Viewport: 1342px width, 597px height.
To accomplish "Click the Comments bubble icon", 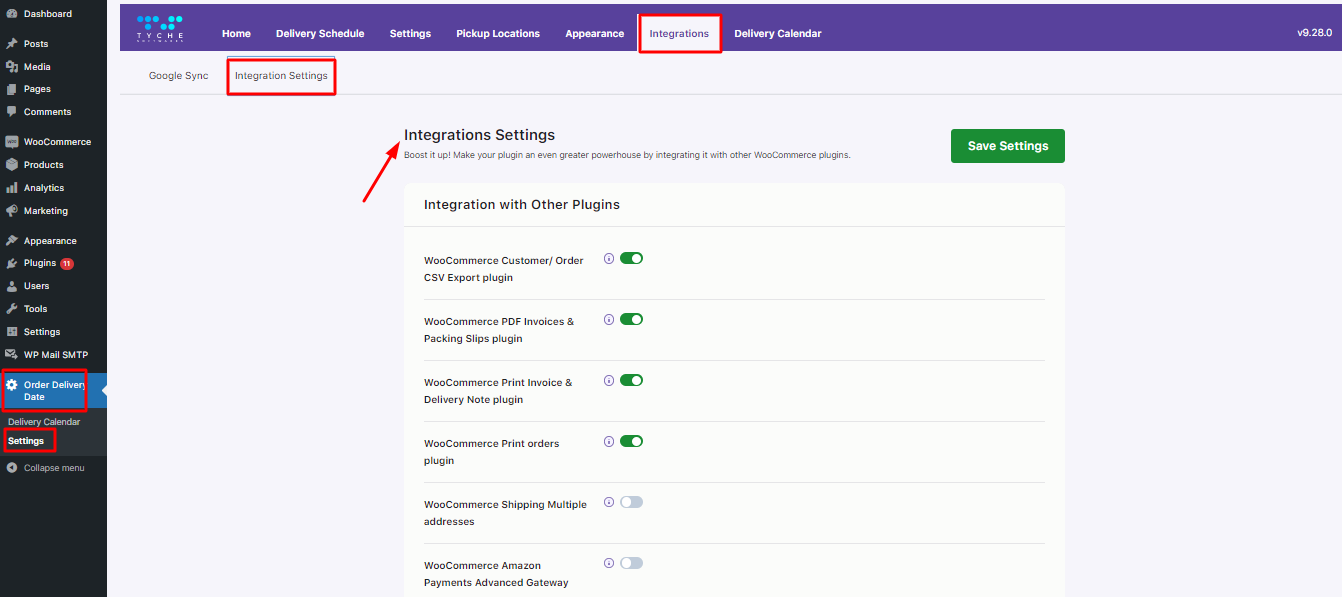I will pos(12,112).
